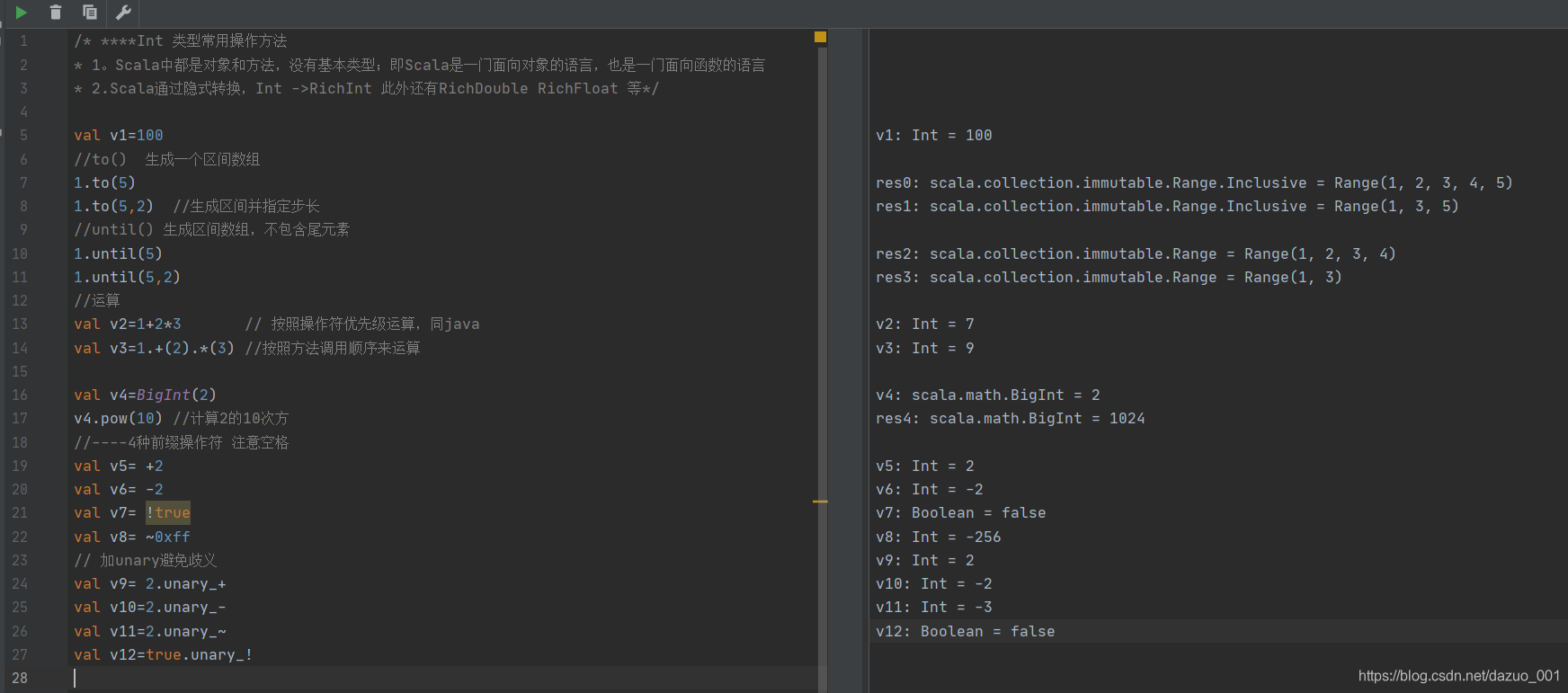
Task: Jump to the yellow warning stripe marker
Action: click(820, 502)
